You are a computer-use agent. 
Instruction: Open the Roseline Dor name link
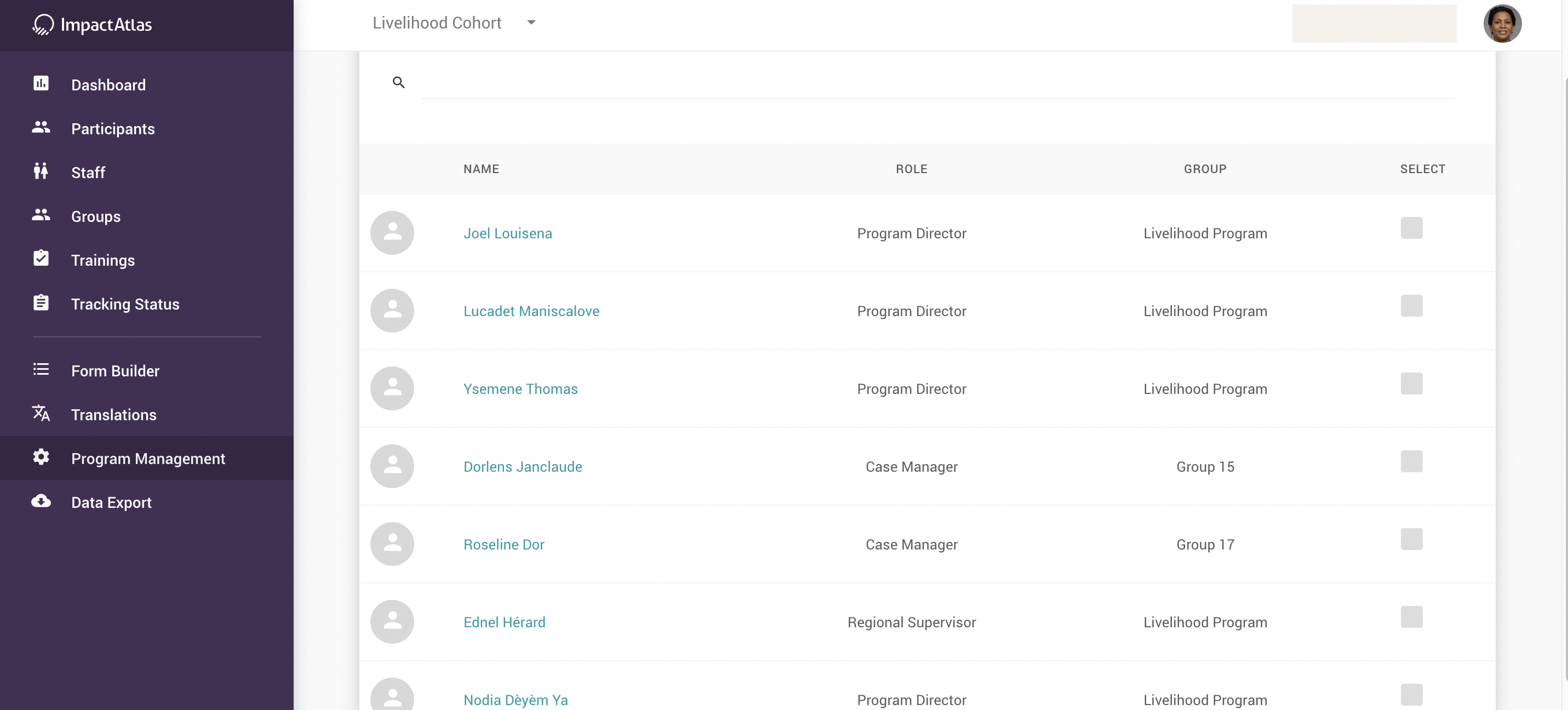[503, 545]
